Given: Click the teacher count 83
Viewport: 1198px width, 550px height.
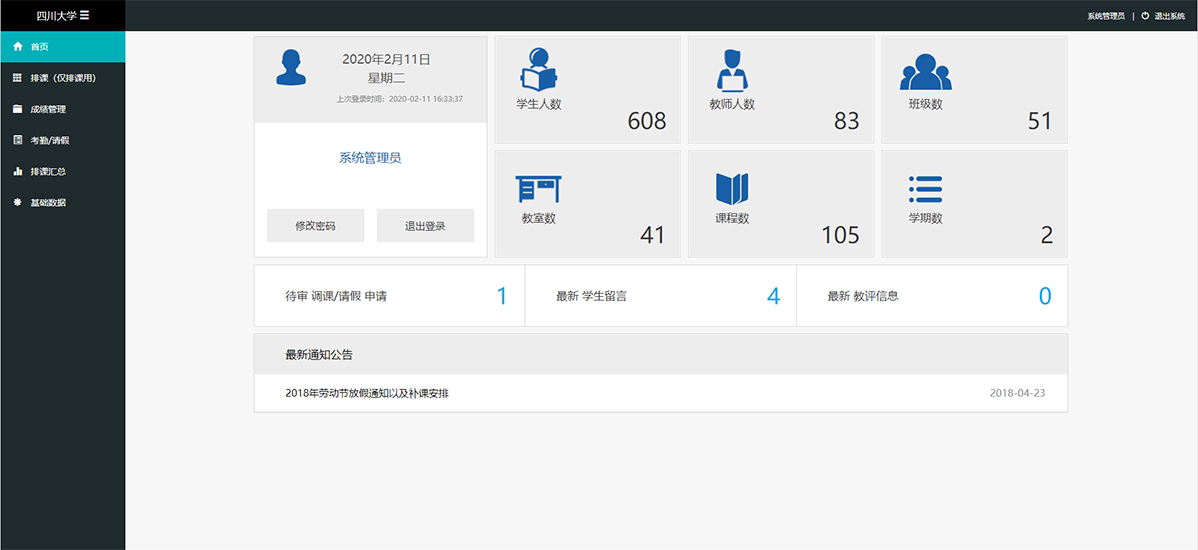Looking at the screenshot, I should tap(847, 121).
